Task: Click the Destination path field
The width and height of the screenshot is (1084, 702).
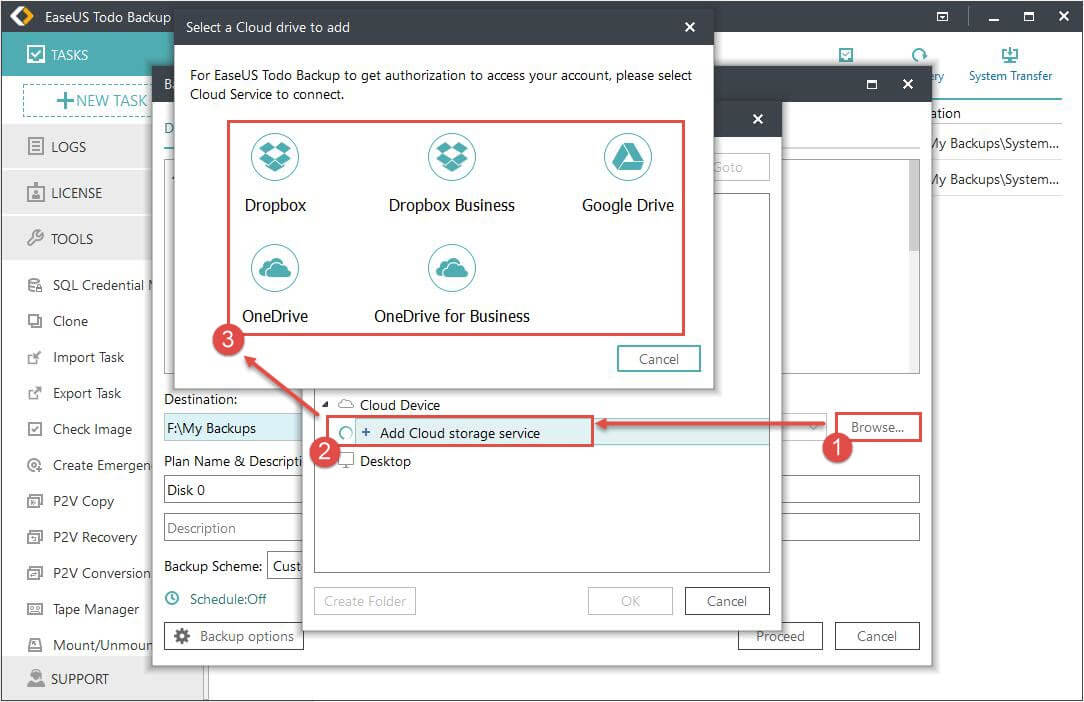Action: tap(233, 428)
